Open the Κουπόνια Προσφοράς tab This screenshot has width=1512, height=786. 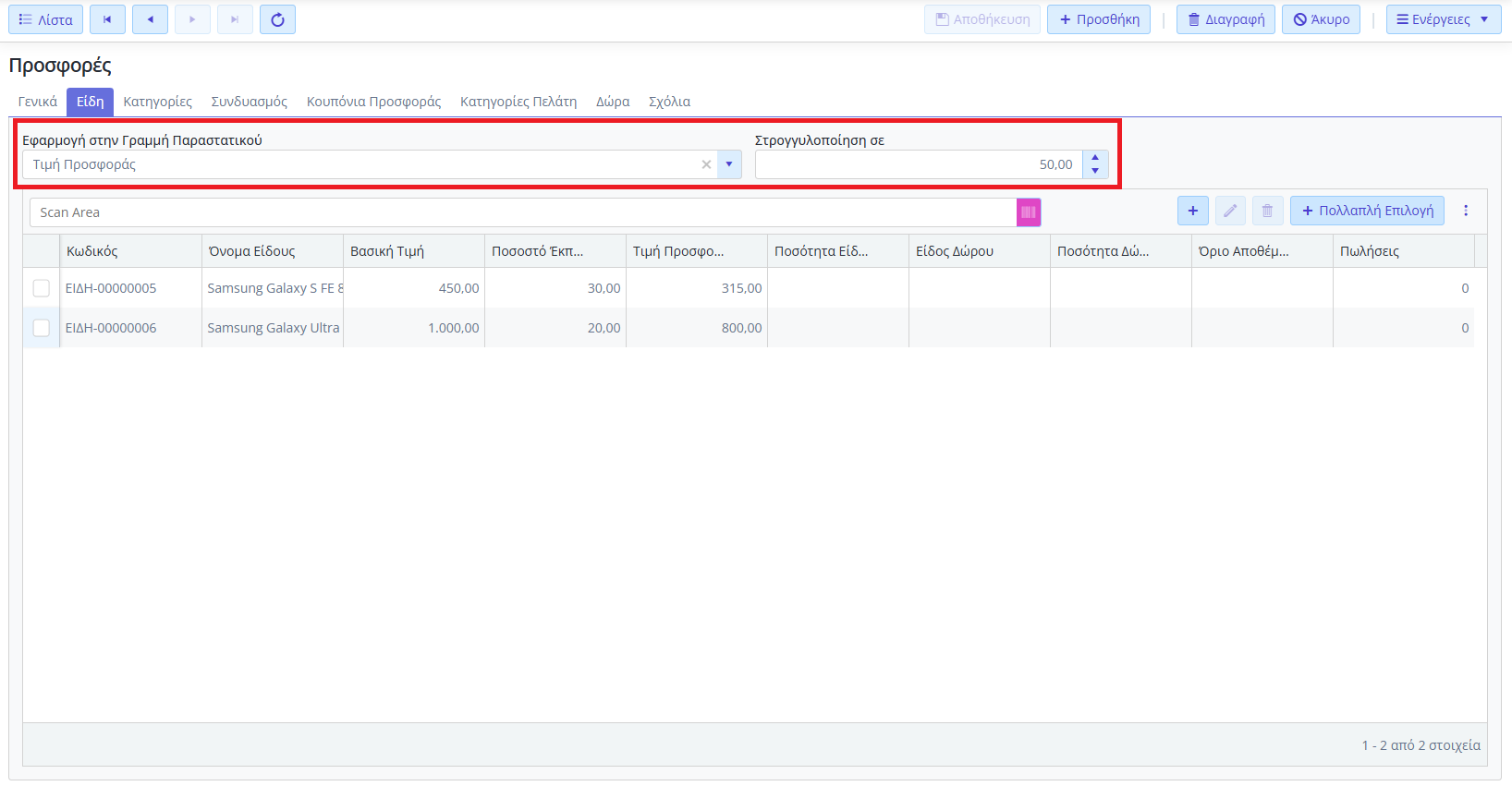373,102
